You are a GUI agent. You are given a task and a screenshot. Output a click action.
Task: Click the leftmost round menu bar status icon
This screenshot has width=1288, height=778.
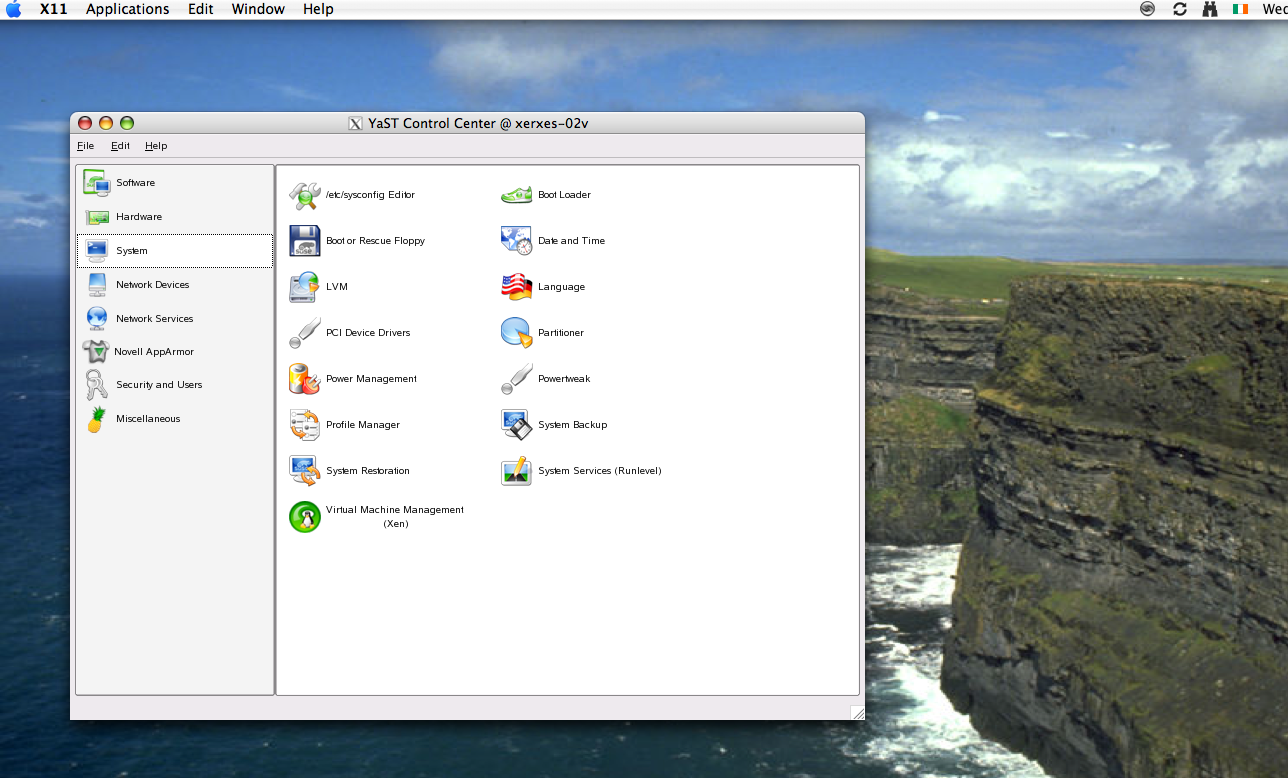click(x=1148, y=9)
